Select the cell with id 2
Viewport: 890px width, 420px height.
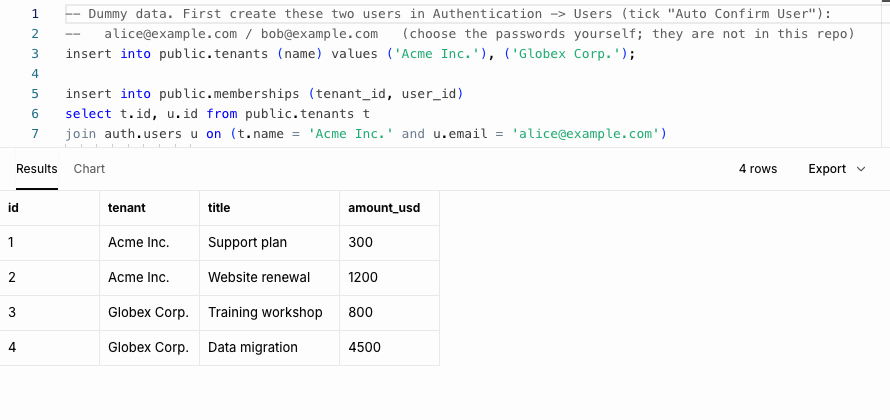49,278
